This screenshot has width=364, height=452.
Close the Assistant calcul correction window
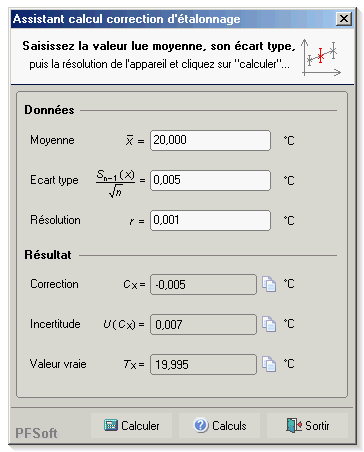344,19
